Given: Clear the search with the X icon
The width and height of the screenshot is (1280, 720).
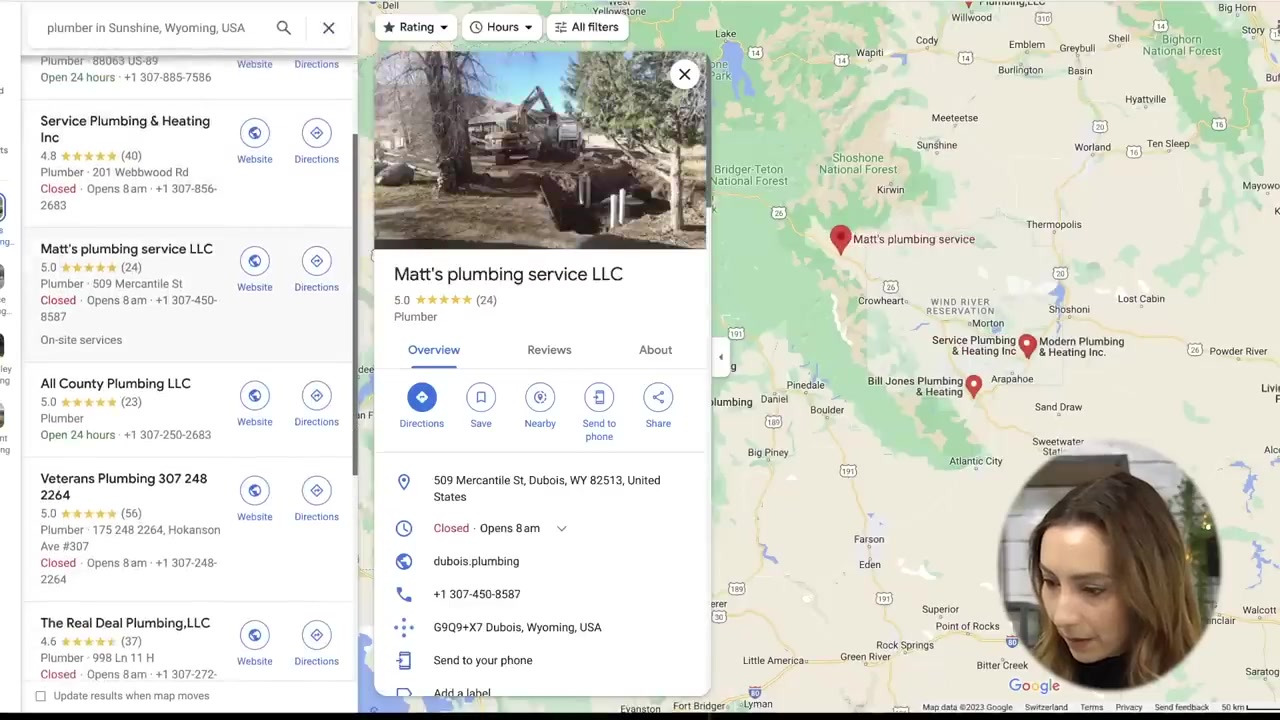Looking at the screenshot, I should pyautogui.click(x=328, y=28).
